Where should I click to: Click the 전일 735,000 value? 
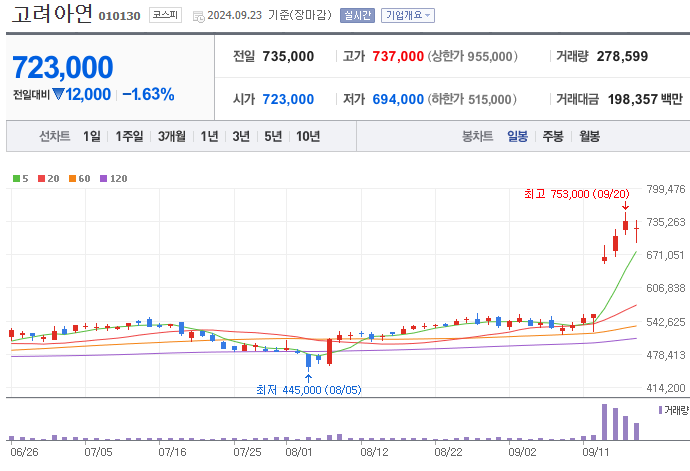288,56
